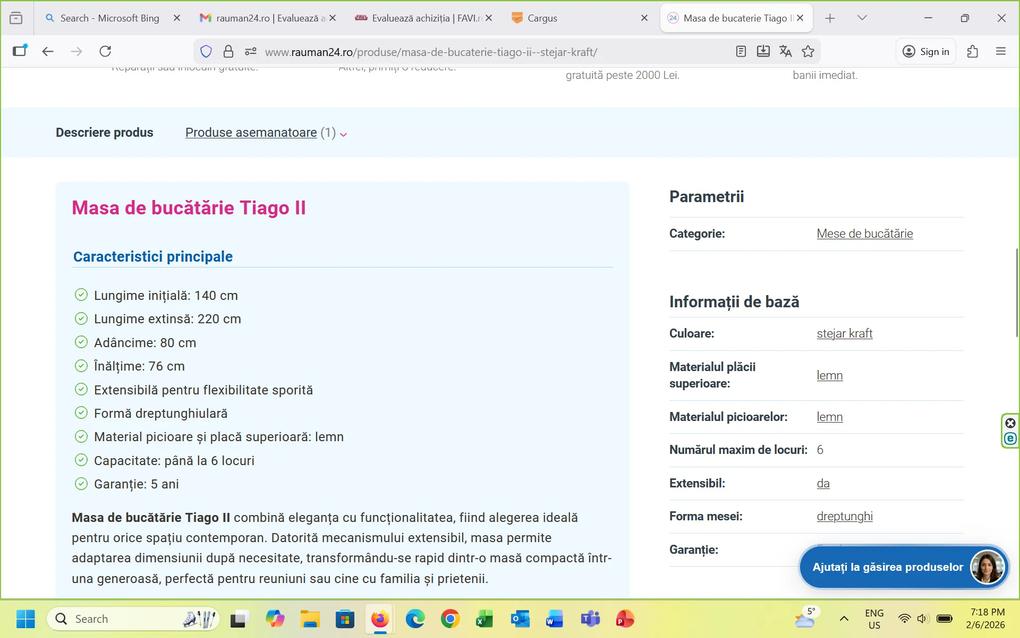
Task: Toggle the tracking protection shield
Action: [205, 51]
